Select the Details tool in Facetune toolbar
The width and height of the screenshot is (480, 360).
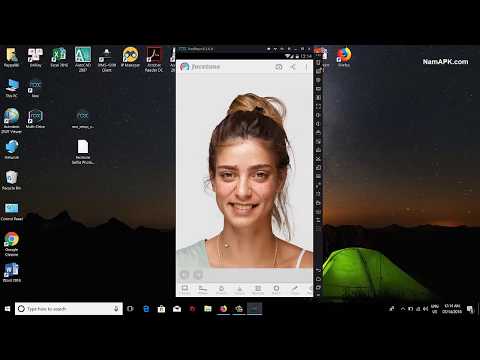(239, 289)
